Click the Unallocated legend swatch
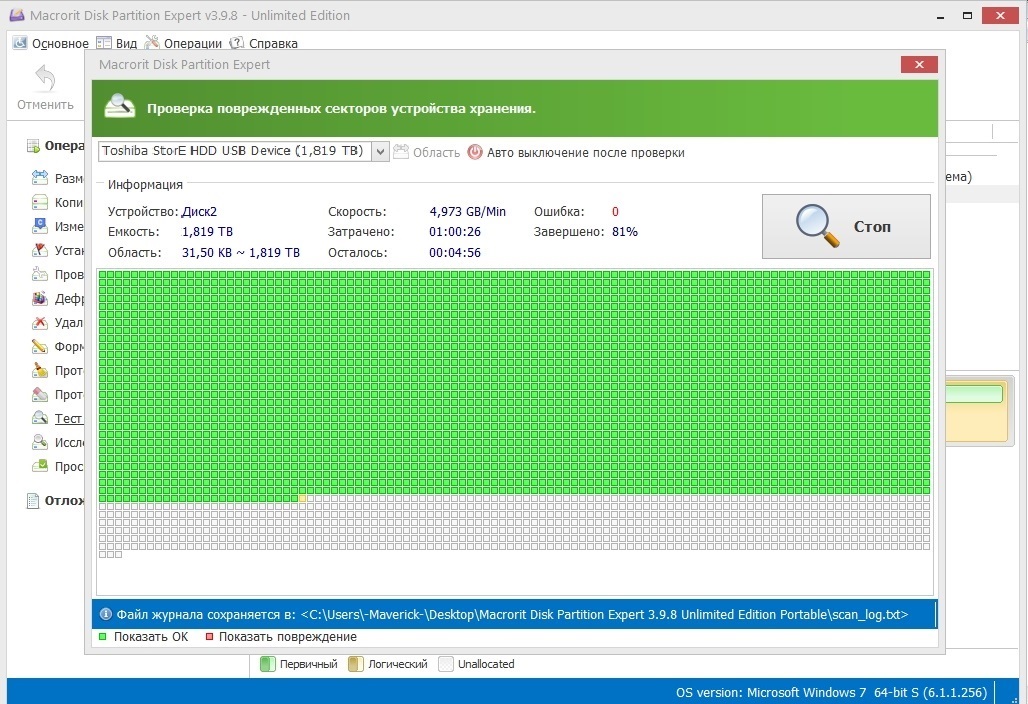The height and width of the screenshot is (704, 1028). tap(446, 664)
